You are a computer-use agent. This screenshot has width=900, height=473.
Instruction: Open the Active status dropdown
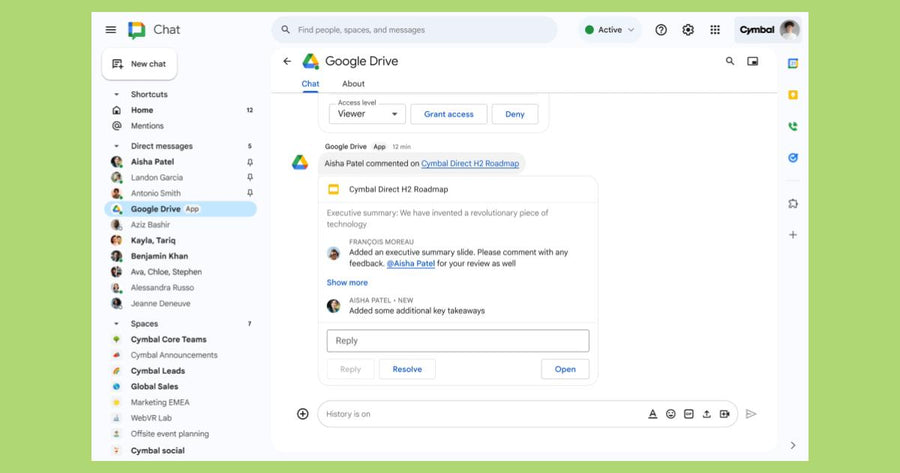click(610, 30)
